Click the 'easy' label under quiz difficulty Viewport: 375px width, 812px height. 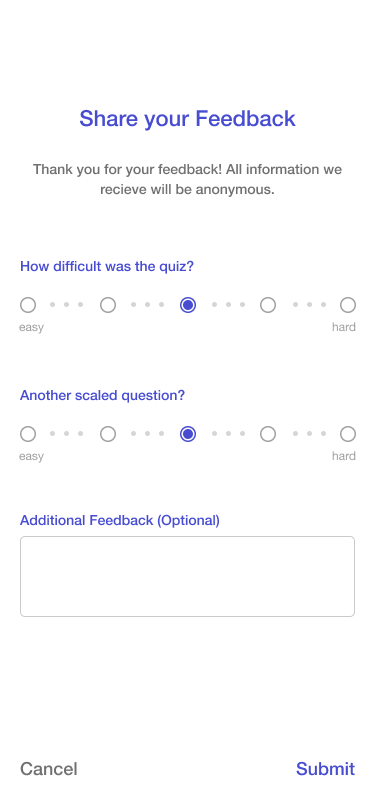click(31, 327)
